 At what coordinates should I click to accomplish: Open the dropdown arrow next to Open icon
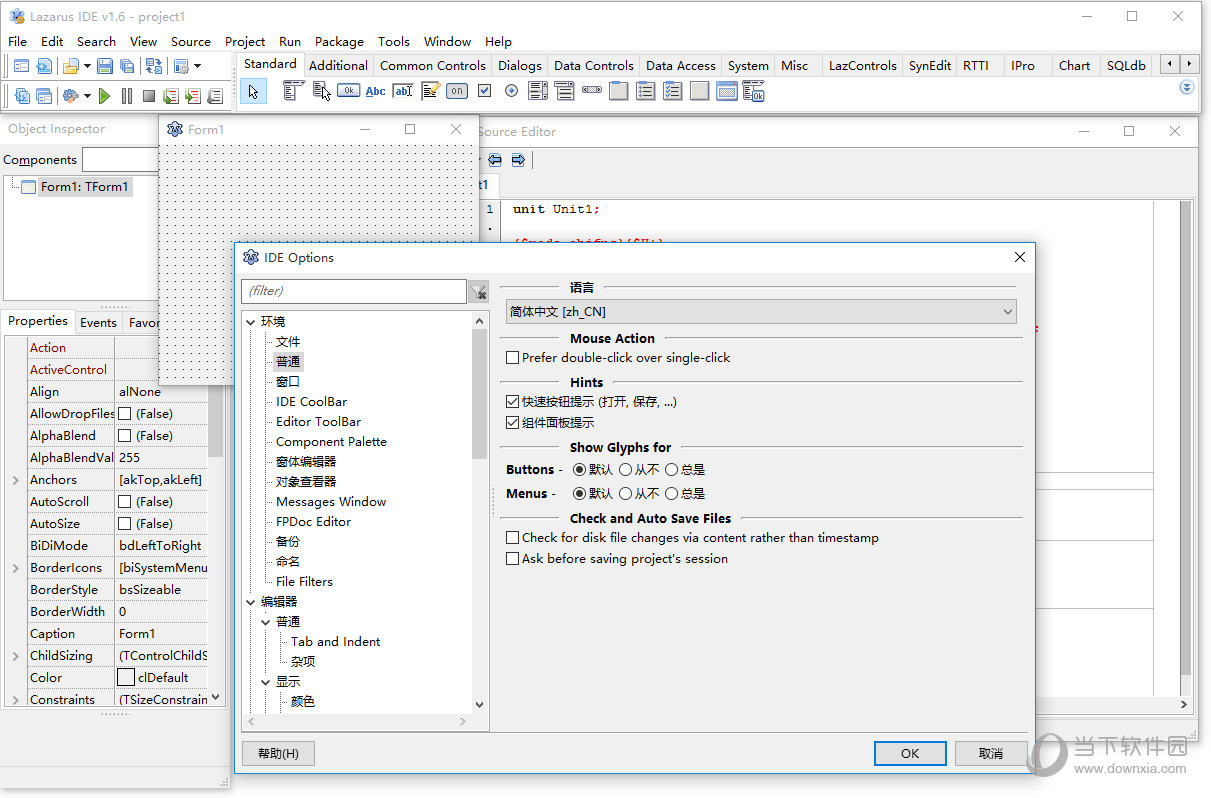(x=87, y=66)
